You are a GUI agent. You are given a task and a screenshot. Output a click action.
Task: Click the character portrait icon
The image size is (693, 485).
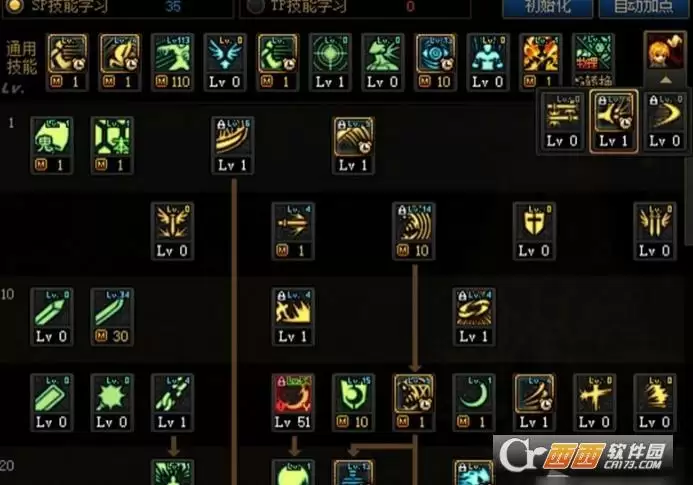(665, 50)
